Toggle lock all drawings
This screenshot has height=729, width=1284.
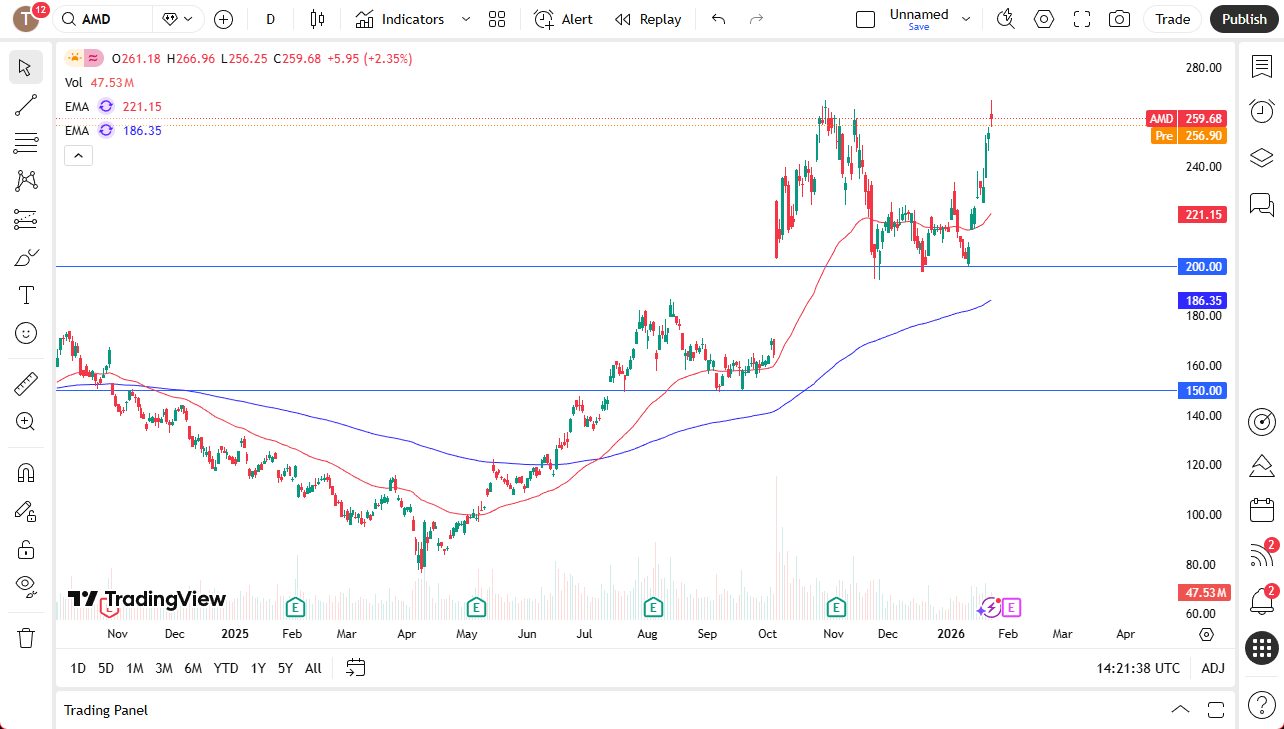pos(26,548)
